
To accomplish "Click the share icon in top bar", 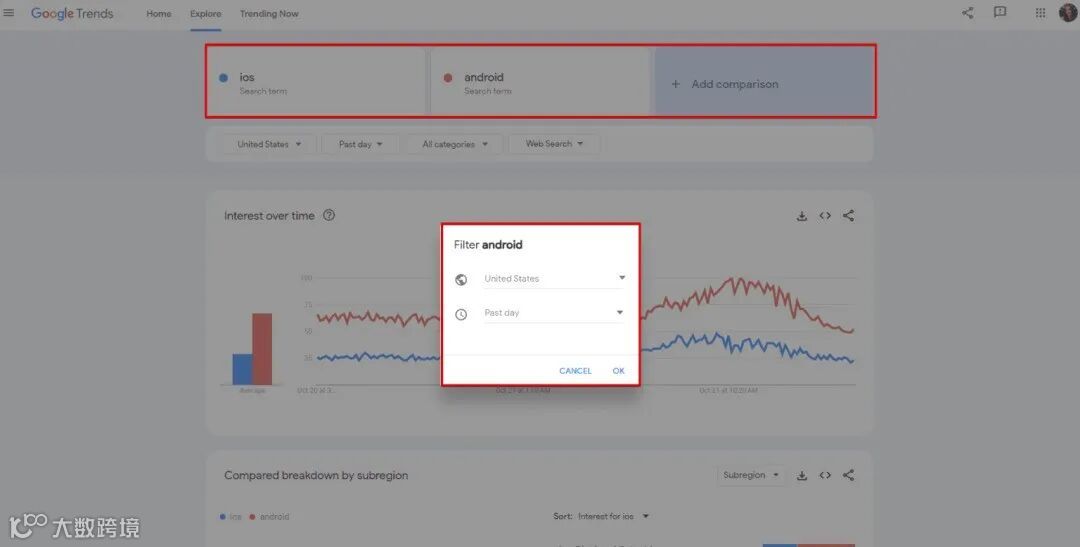I will (x=968, y=12).
